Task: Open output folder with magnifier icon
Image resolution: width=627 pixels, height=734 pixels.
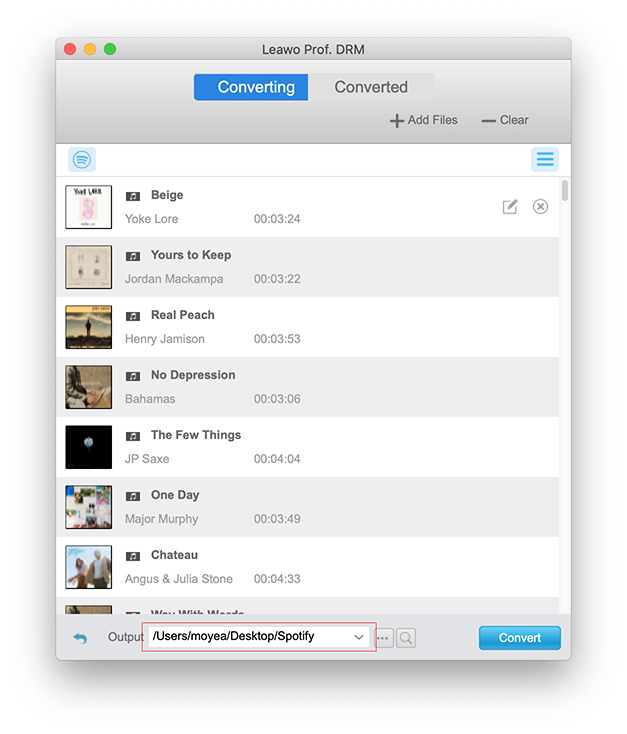Action: [x=406, y=638]
